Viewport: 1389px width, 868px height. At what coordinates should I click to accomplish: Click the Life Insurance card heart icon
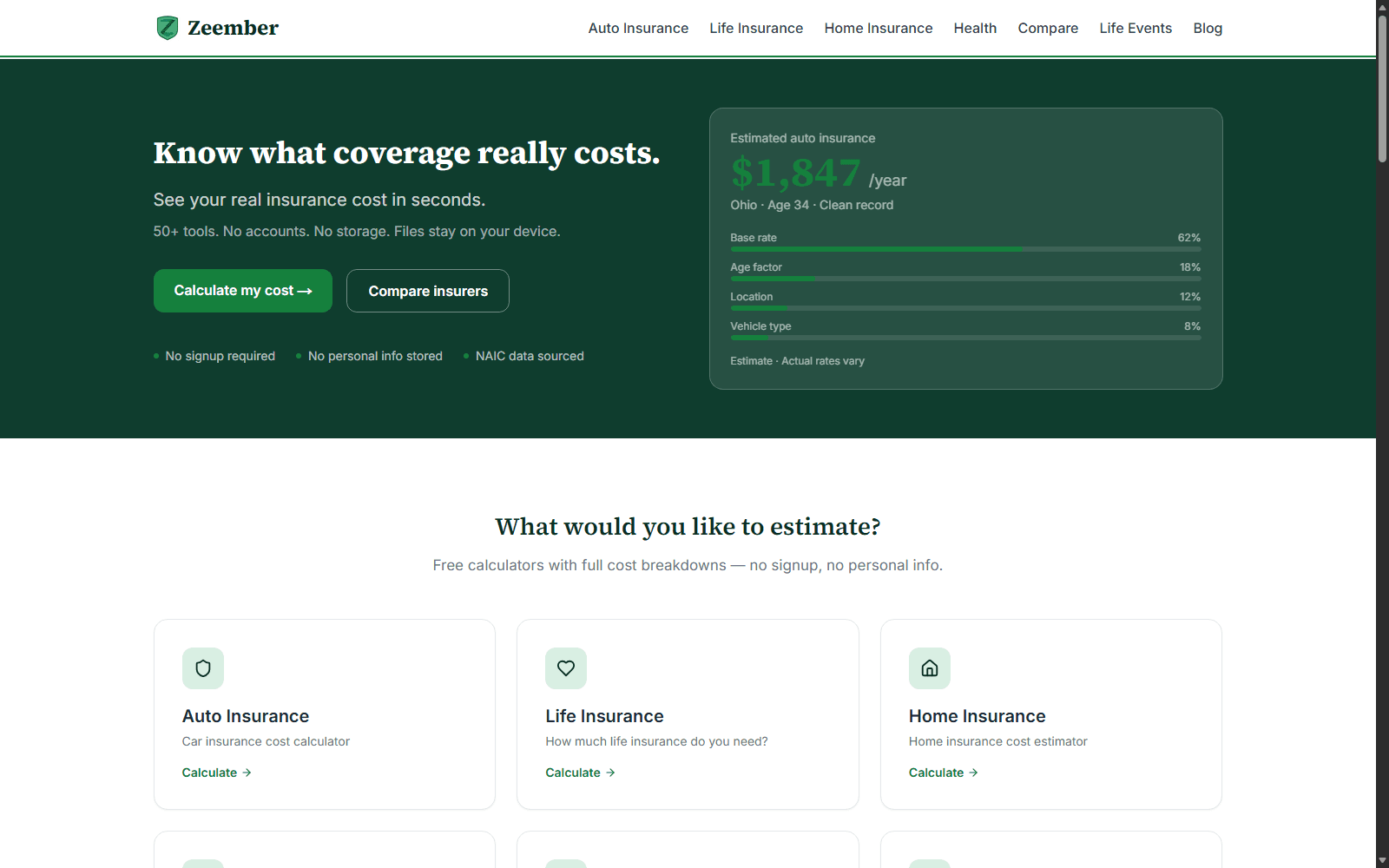tap(566, 668)
